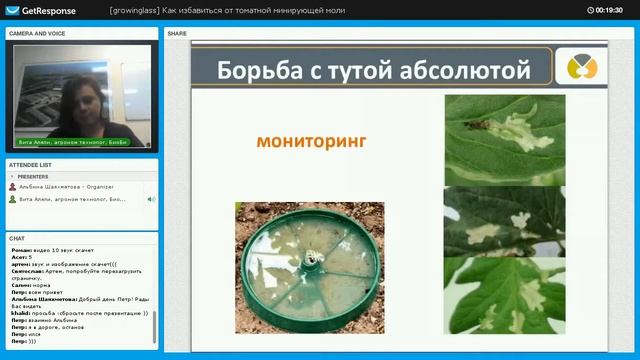Click the chat message from Роман
This screenshot has width=640, height=360.
[53, 250]
